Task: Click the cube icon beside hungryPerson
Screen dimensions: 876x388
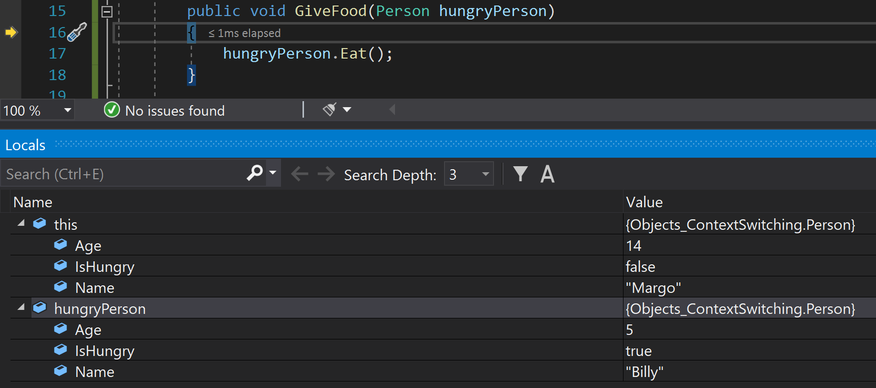Action: pyautogui.click(x=40, y=308)
